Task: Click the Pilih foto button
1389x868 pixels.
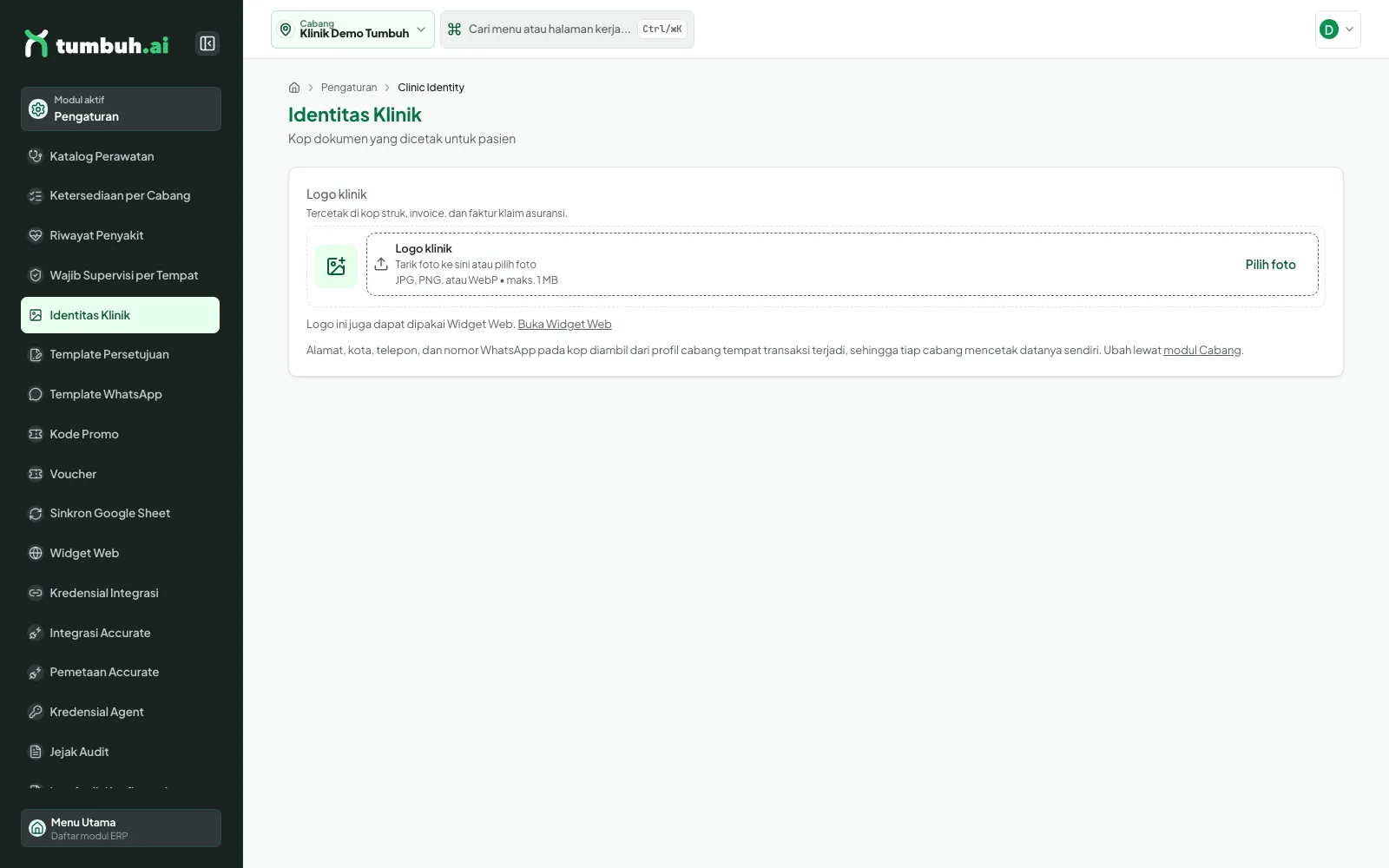Action: [x=1270, y=265]
